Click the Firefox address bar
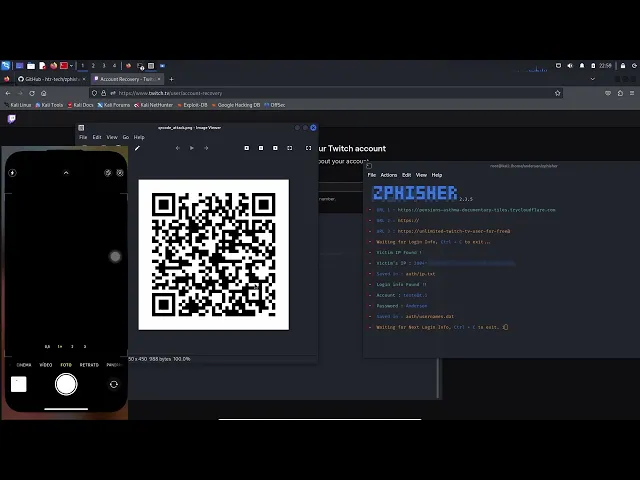640x480 pixels. coord(327,93)
